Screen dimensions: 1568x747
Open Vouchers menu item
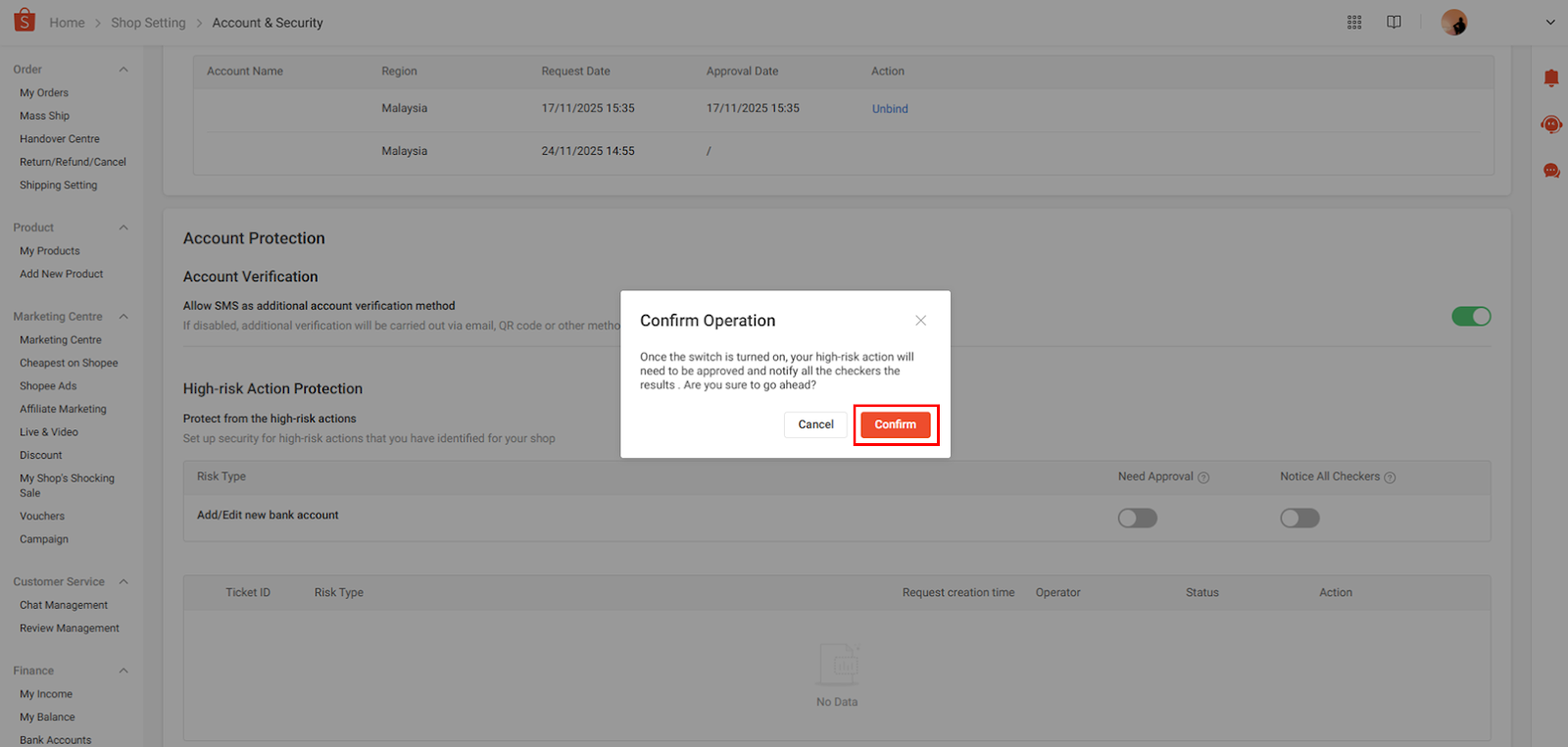42,517
